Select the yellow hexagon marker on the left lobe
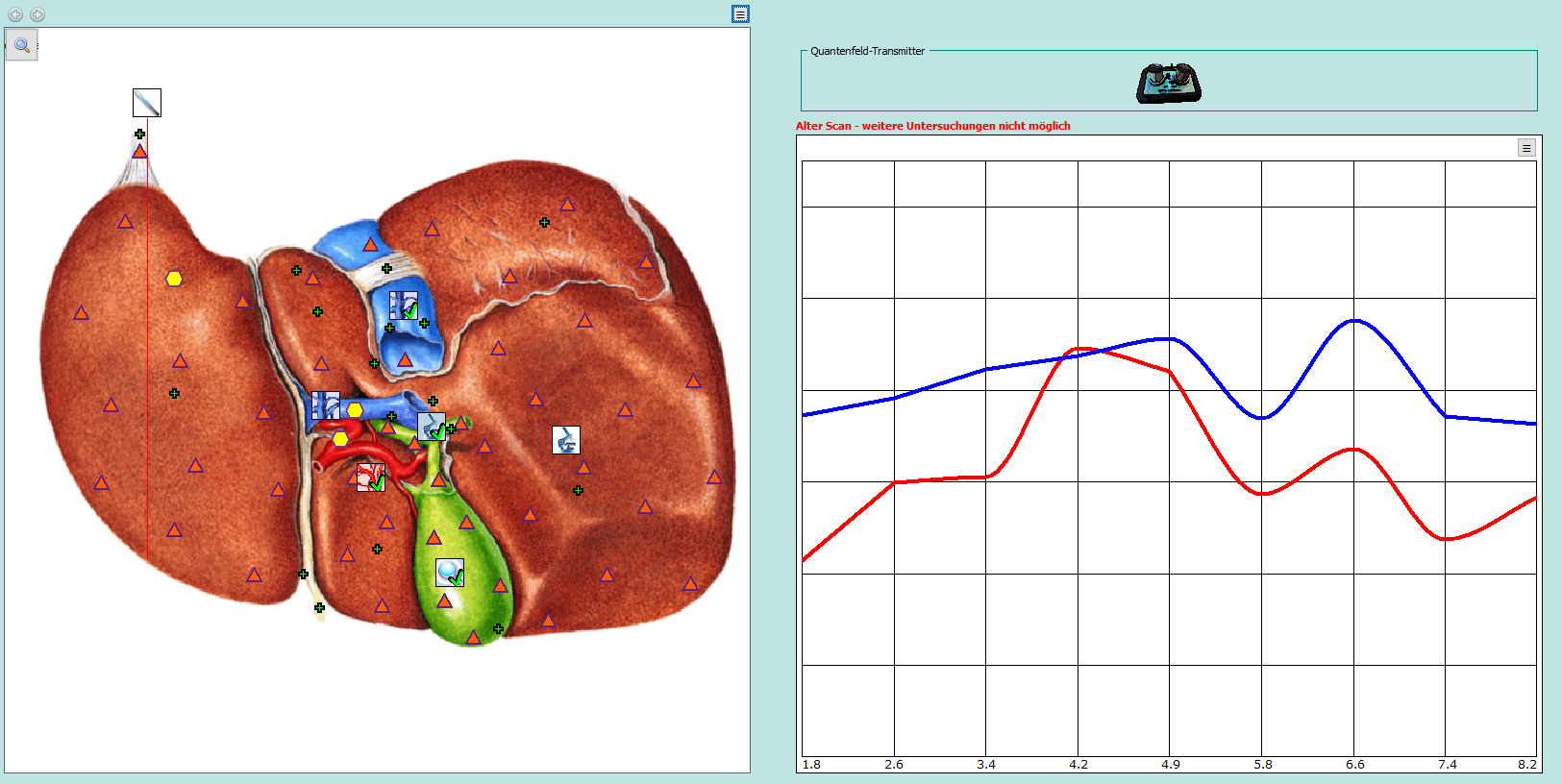Screen dimensions: 1562x784 (x=174, y=279)
